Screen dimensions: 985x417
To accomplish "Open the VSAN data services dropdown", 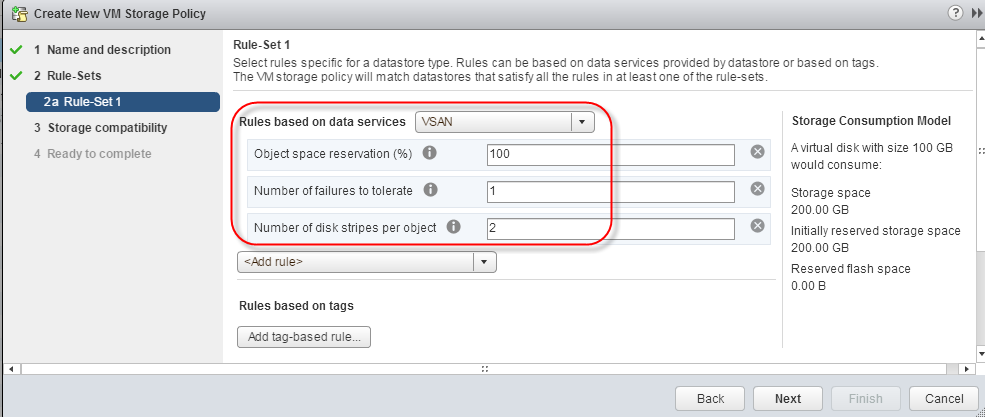I will point(504,122).
